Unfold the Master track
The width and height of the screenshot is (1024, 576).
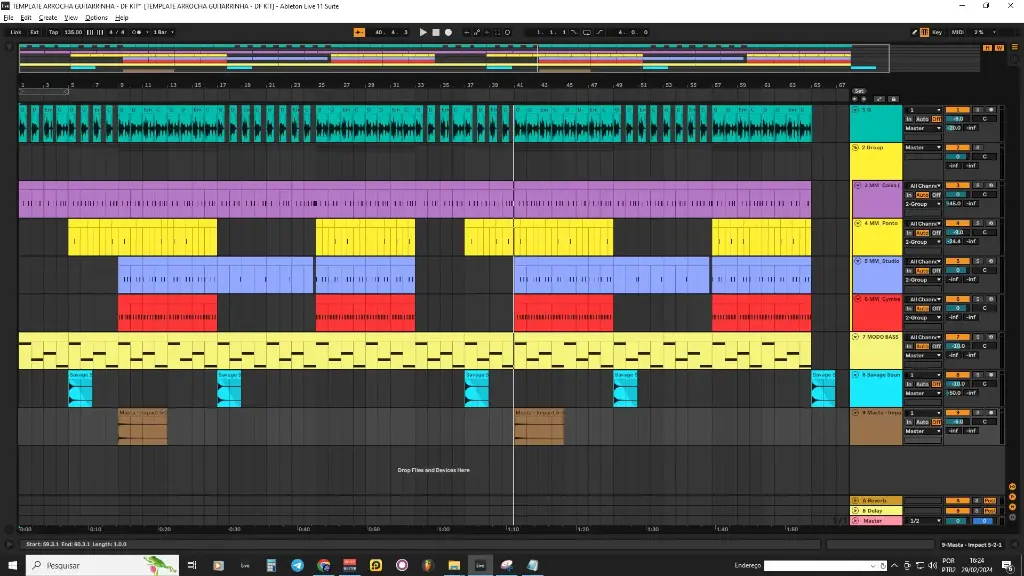[x=856, y=521]
